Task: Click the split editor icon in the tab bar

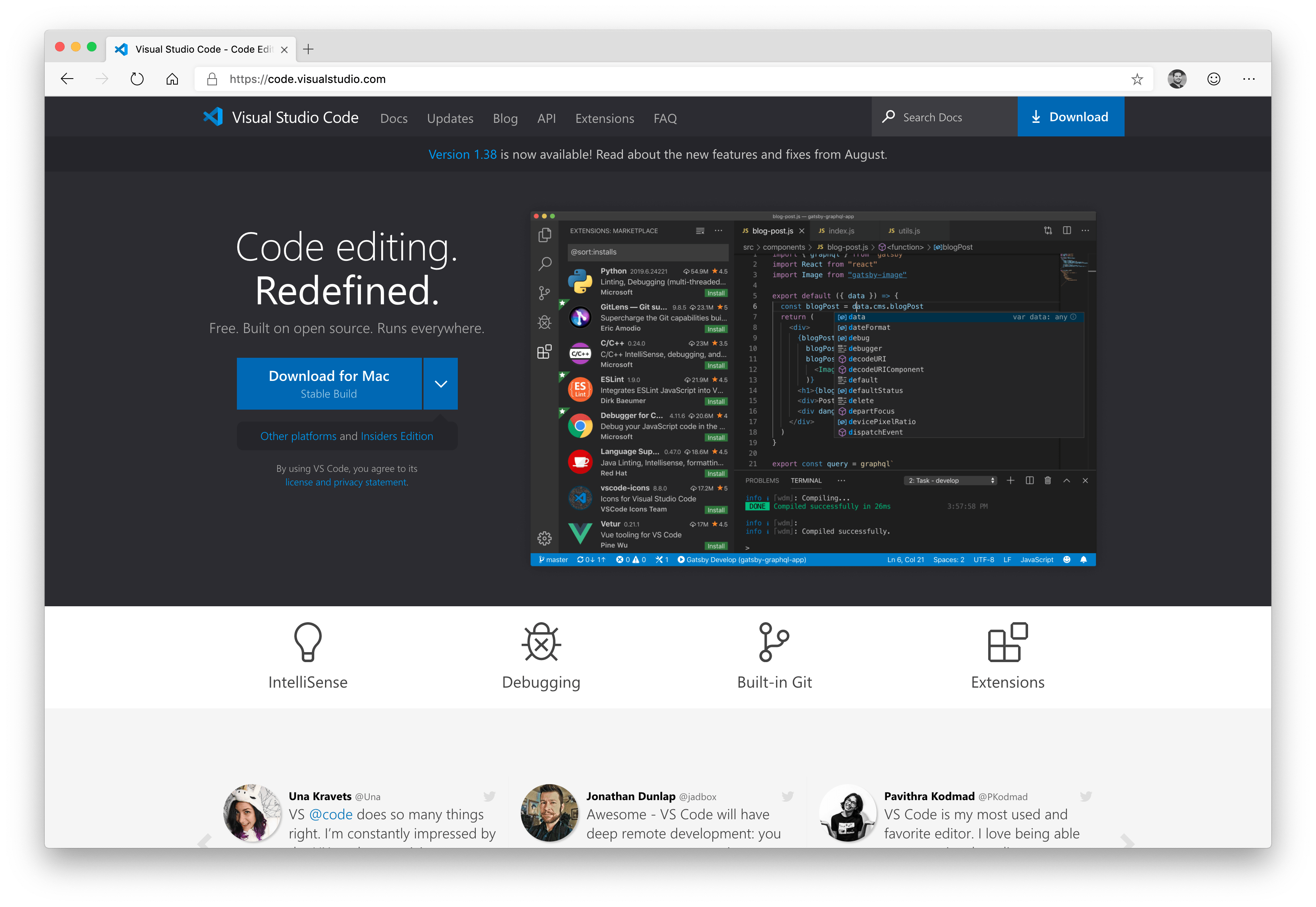Action: [1066, 230]
